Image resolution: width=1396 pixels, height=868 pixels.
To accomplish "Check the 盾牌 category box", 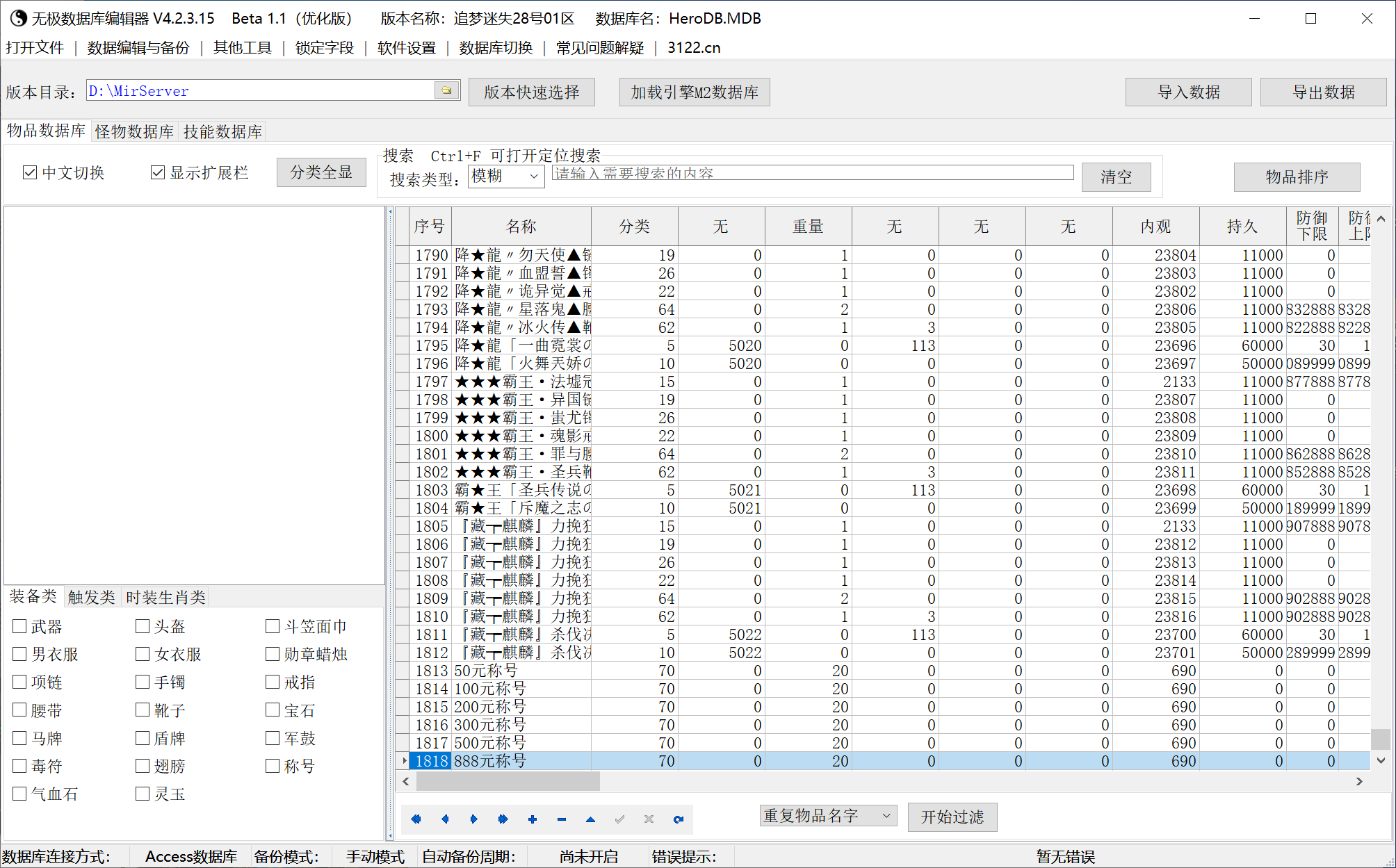I will point(143,737).
